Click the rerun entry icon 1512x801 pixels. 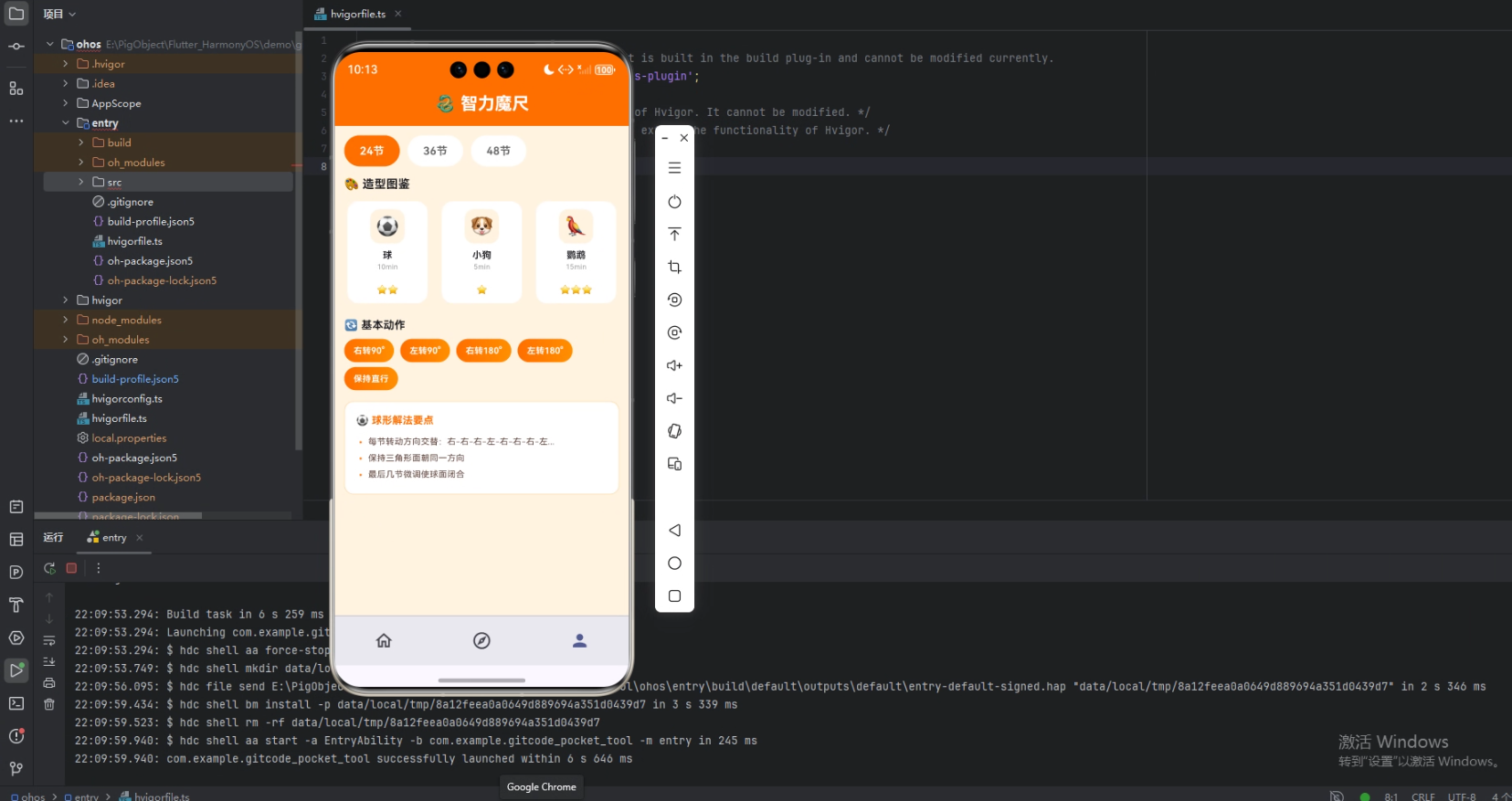pos(49,568)
